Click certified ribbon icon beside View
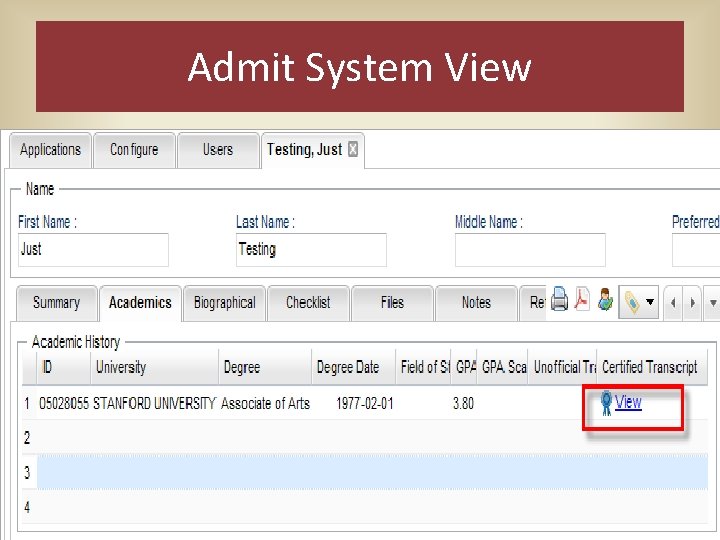 pos(606,403)
